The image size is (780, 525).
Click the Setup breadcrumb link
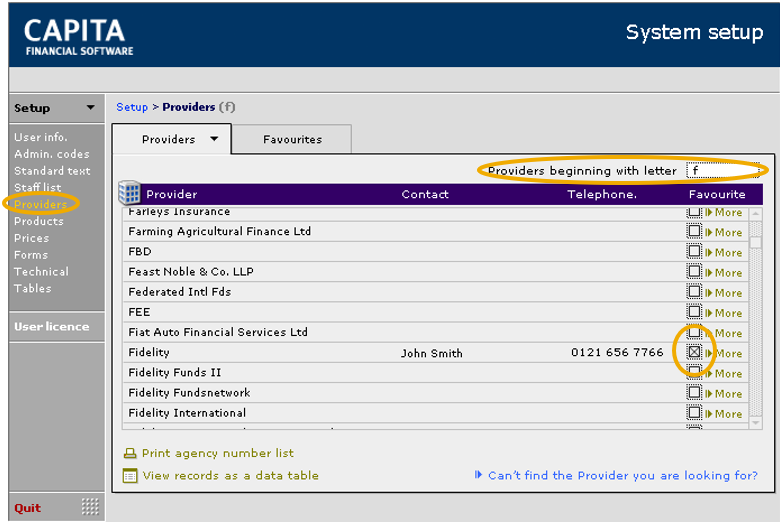(x=132, y=107)
